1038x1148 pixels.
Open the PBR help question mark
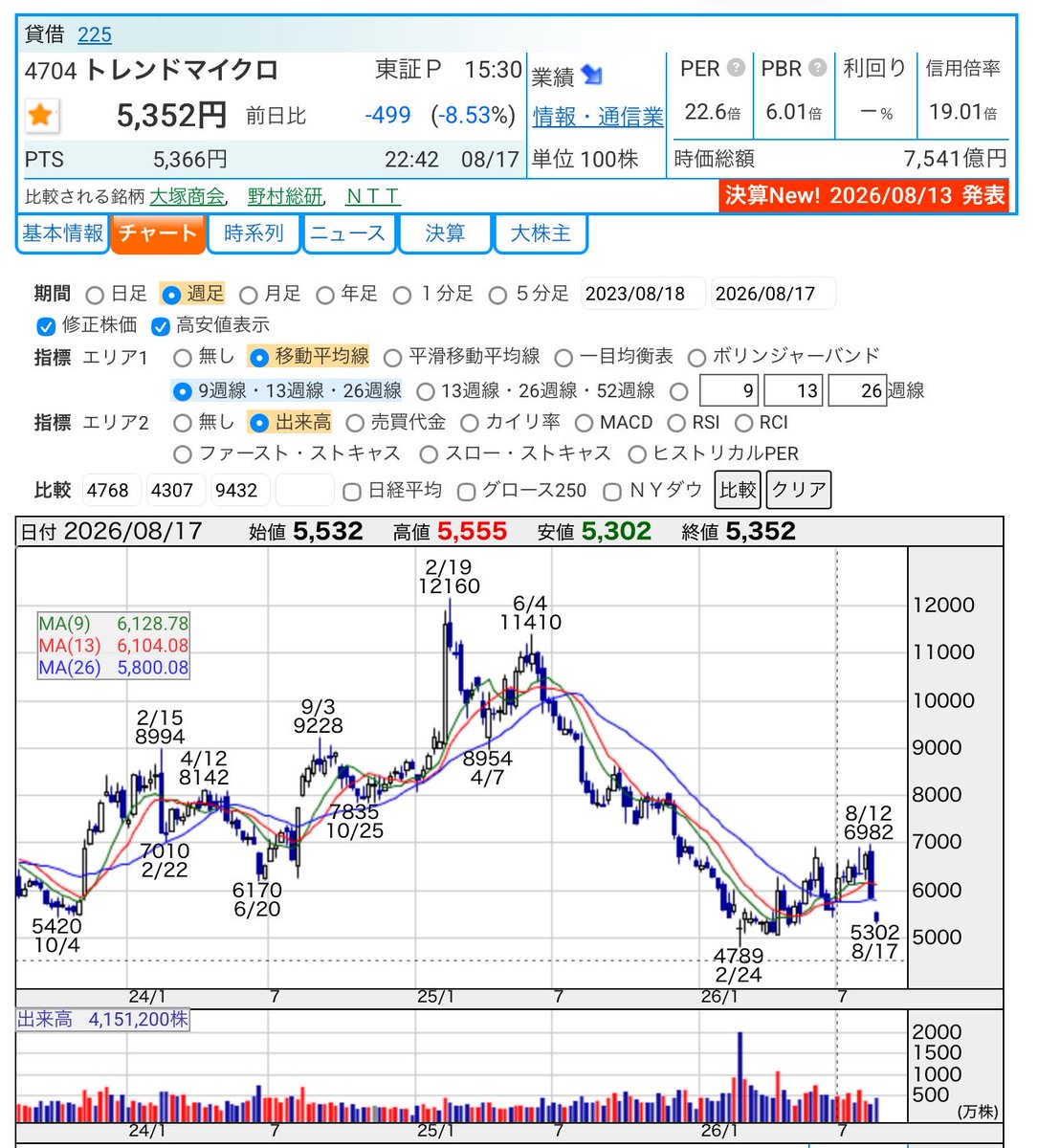pos(817,68)
